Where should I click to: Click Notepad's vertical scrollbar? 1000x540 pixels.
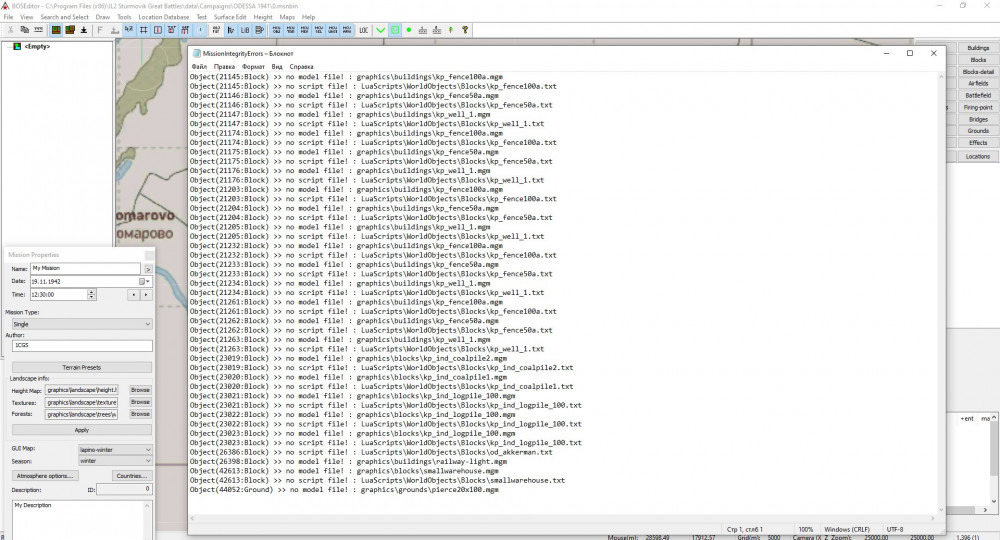tap(941, 293)
